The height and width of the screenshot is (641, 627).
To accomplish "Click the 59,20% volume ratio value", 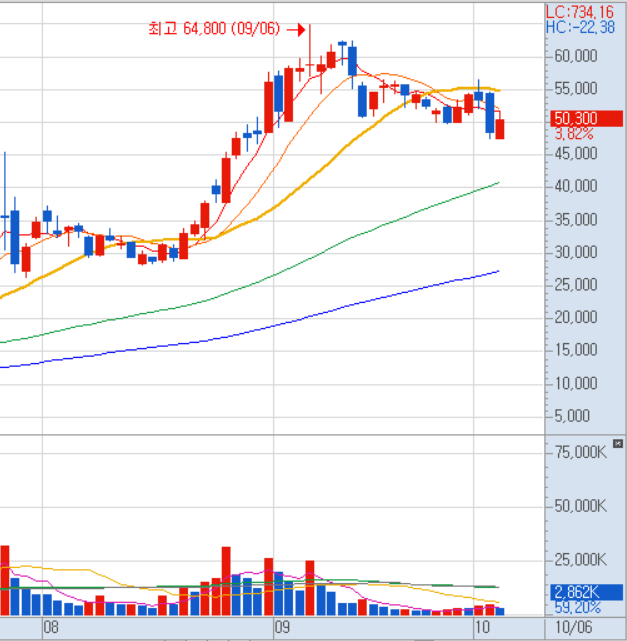I will 578,607.
